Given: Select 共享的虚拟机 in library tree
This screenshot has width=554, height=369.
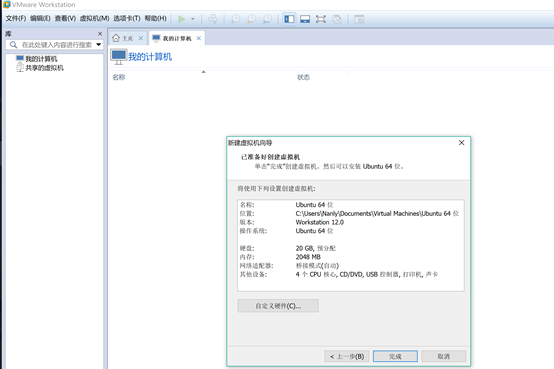Looking at the screenshot, I should (44, 68).
